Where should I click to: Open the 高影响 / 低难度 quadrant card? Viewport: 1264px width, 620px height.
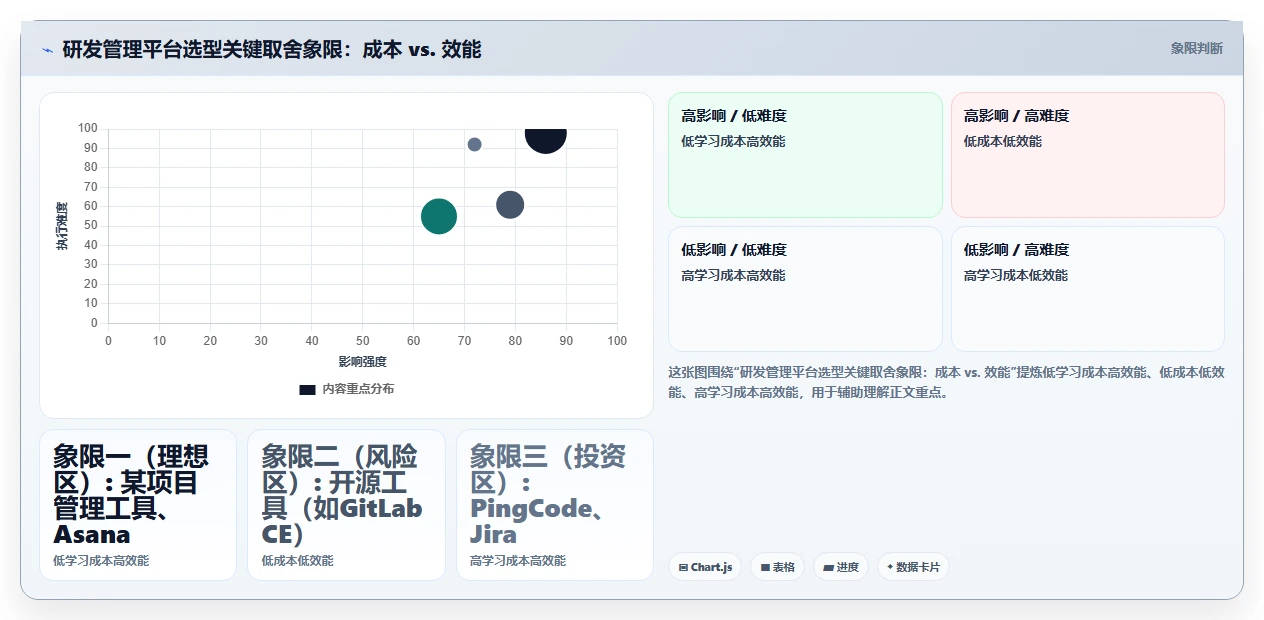[805, 155]
